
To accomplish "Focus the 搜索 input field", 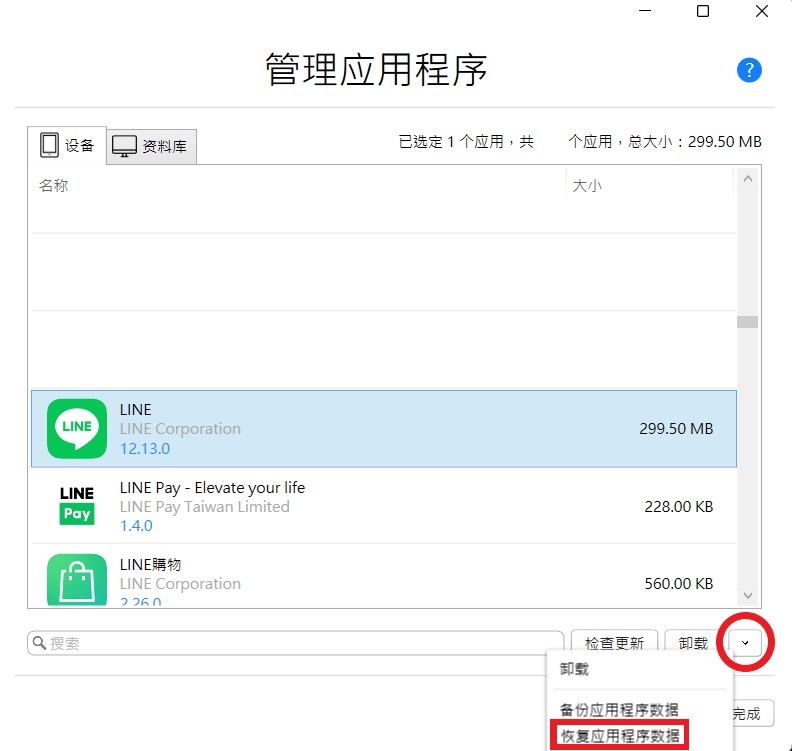I will (x=300, y=643).
